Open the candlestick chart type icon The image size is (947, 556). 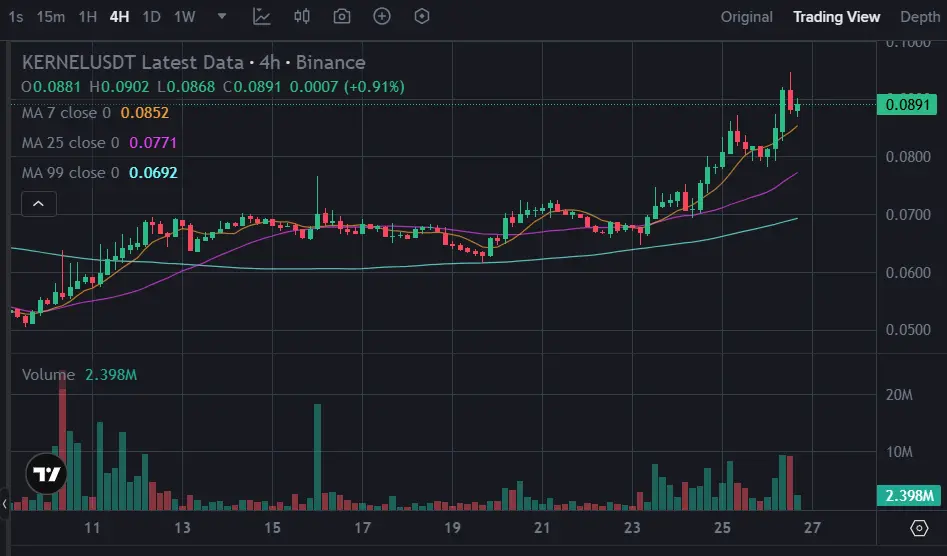click(x=302, y=16)
